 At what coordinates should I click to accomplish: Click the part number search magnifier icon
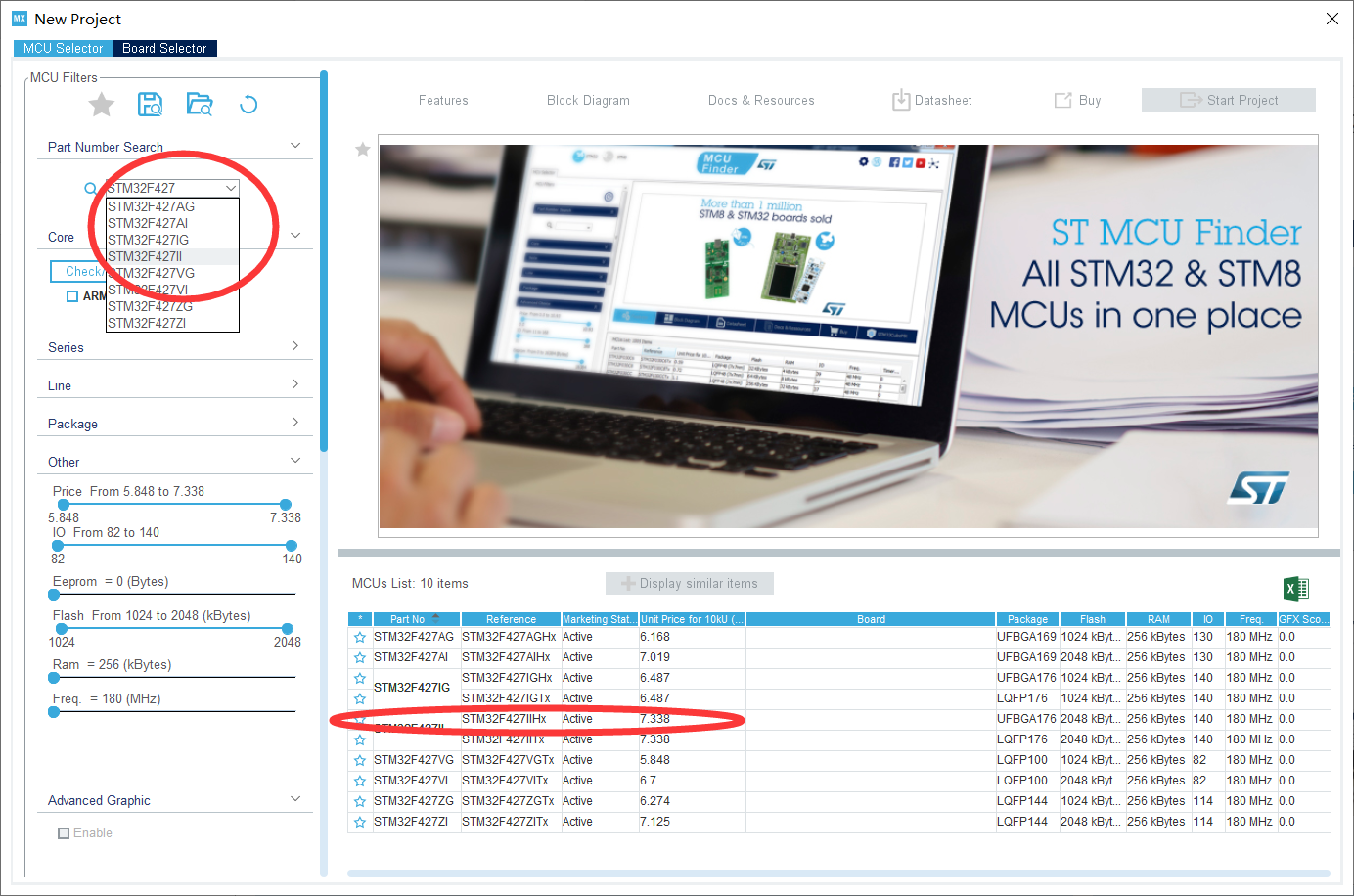point(91,188)
